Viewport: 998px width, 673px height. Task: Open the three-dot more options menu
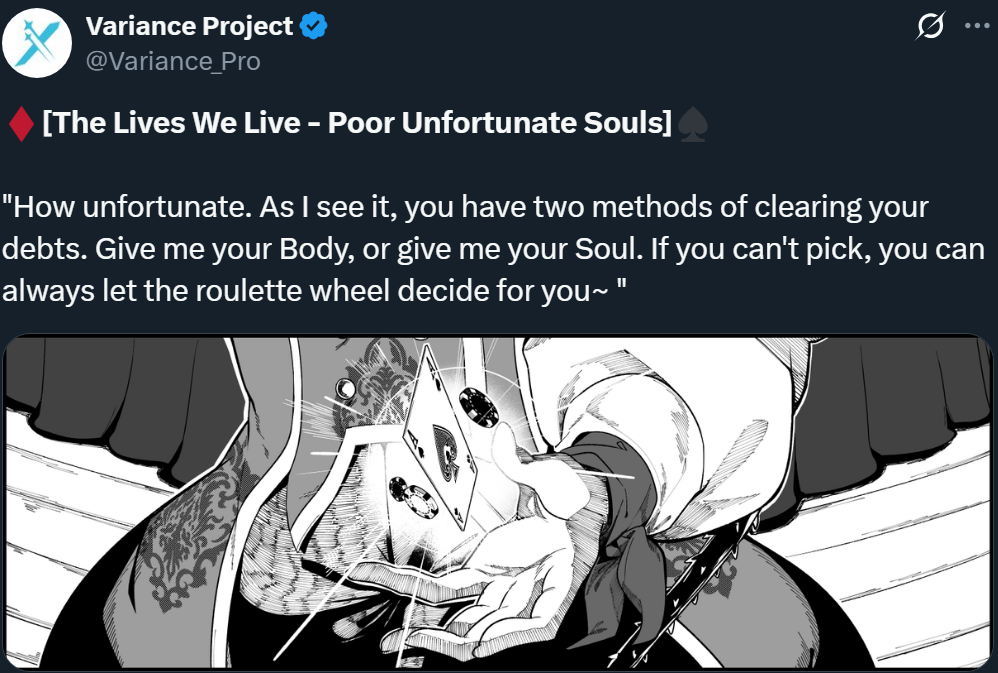click(x=975, y=28)
